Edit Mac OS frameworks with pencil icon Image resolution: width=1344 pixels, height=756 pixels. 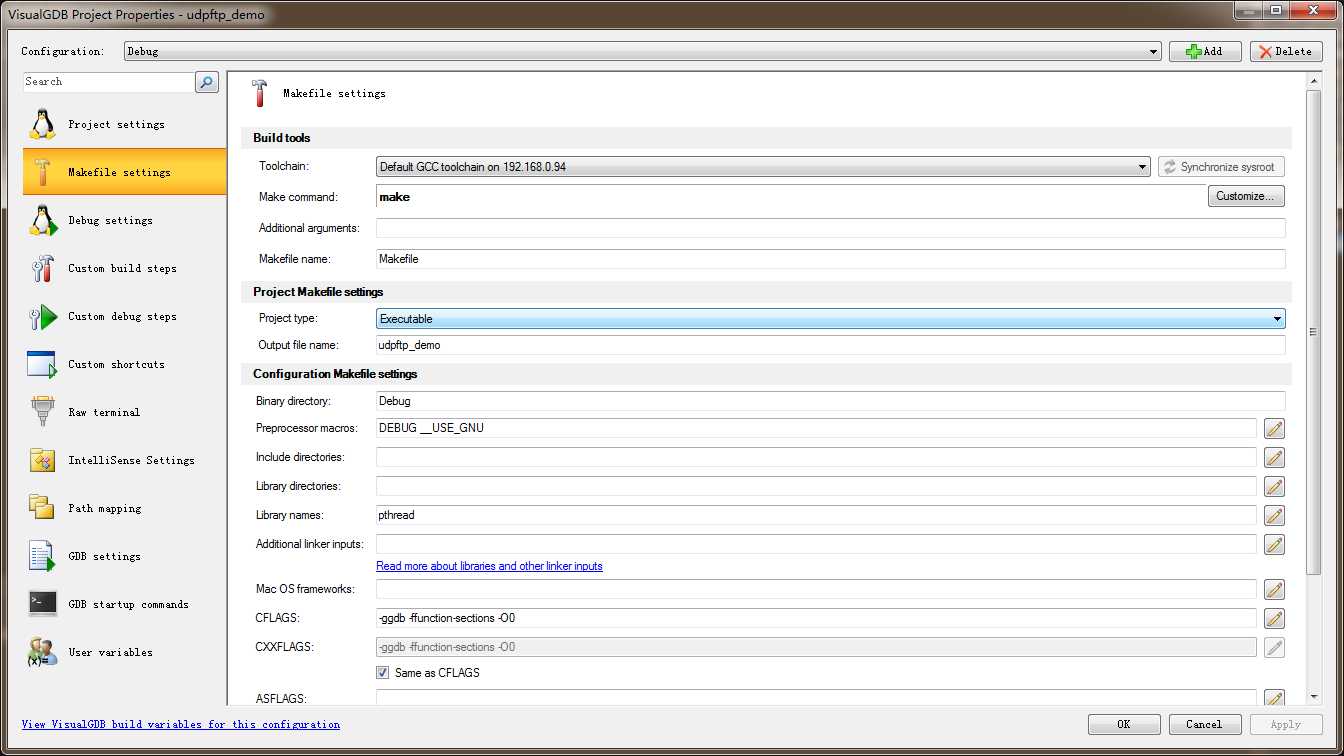click(x=1274, y=589)
